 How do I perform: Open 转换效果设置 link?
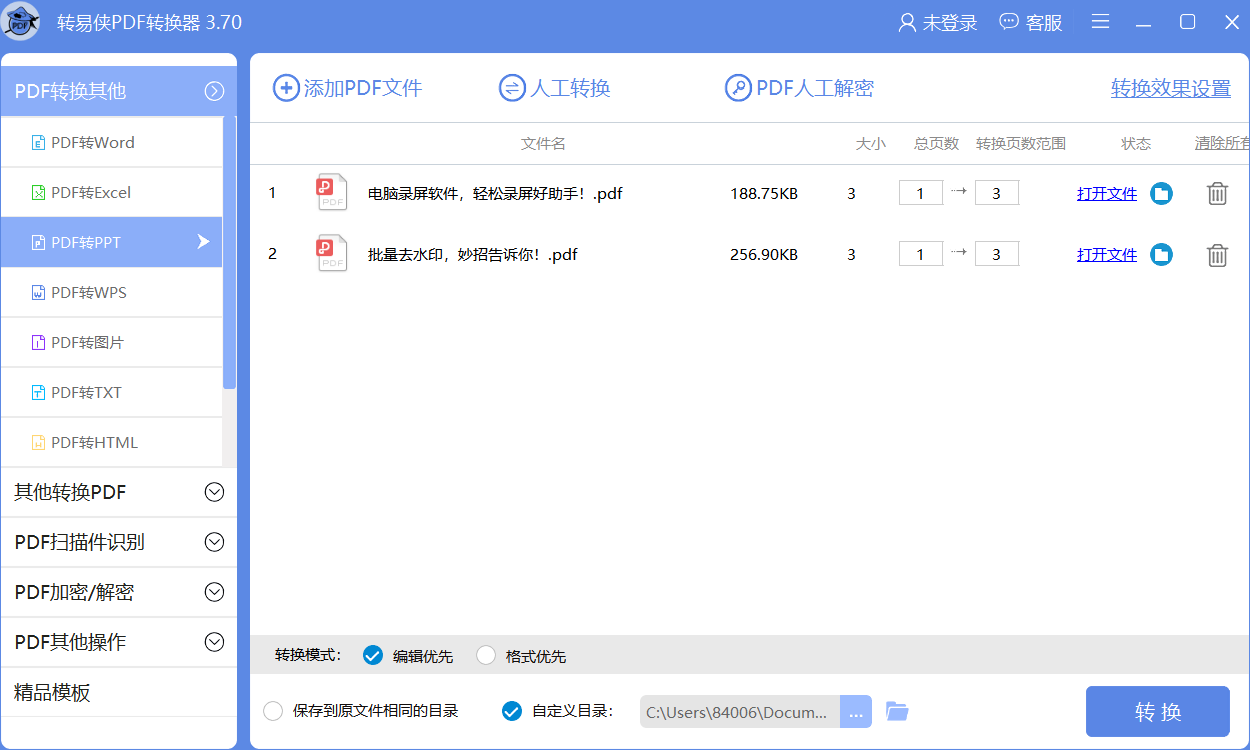coord(1171,89)
